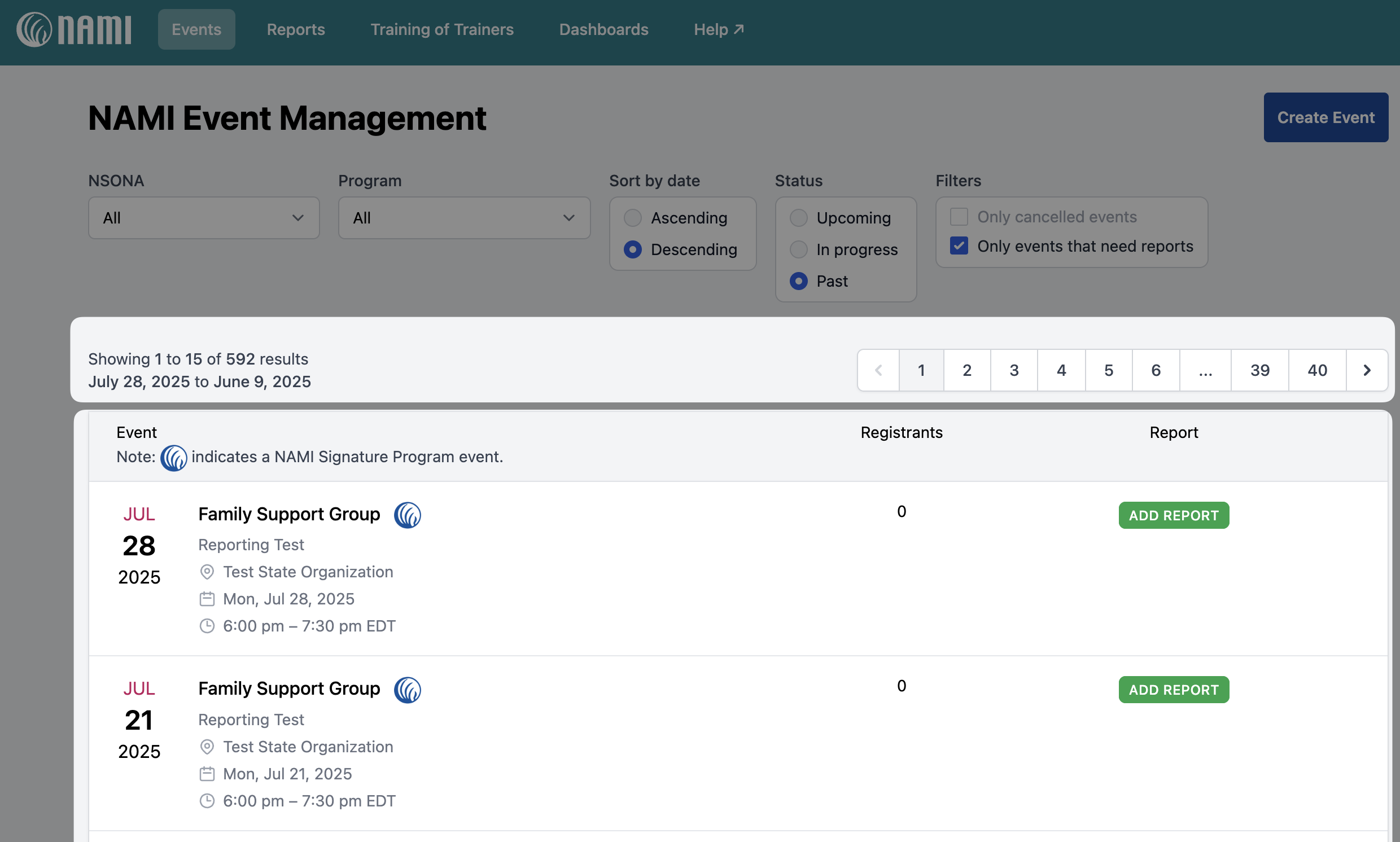This screenshot has height=842, width=1400.
Task: Click the calendar icon next to Mon, Jul 21, 2025
Action: tap(207, 774)
